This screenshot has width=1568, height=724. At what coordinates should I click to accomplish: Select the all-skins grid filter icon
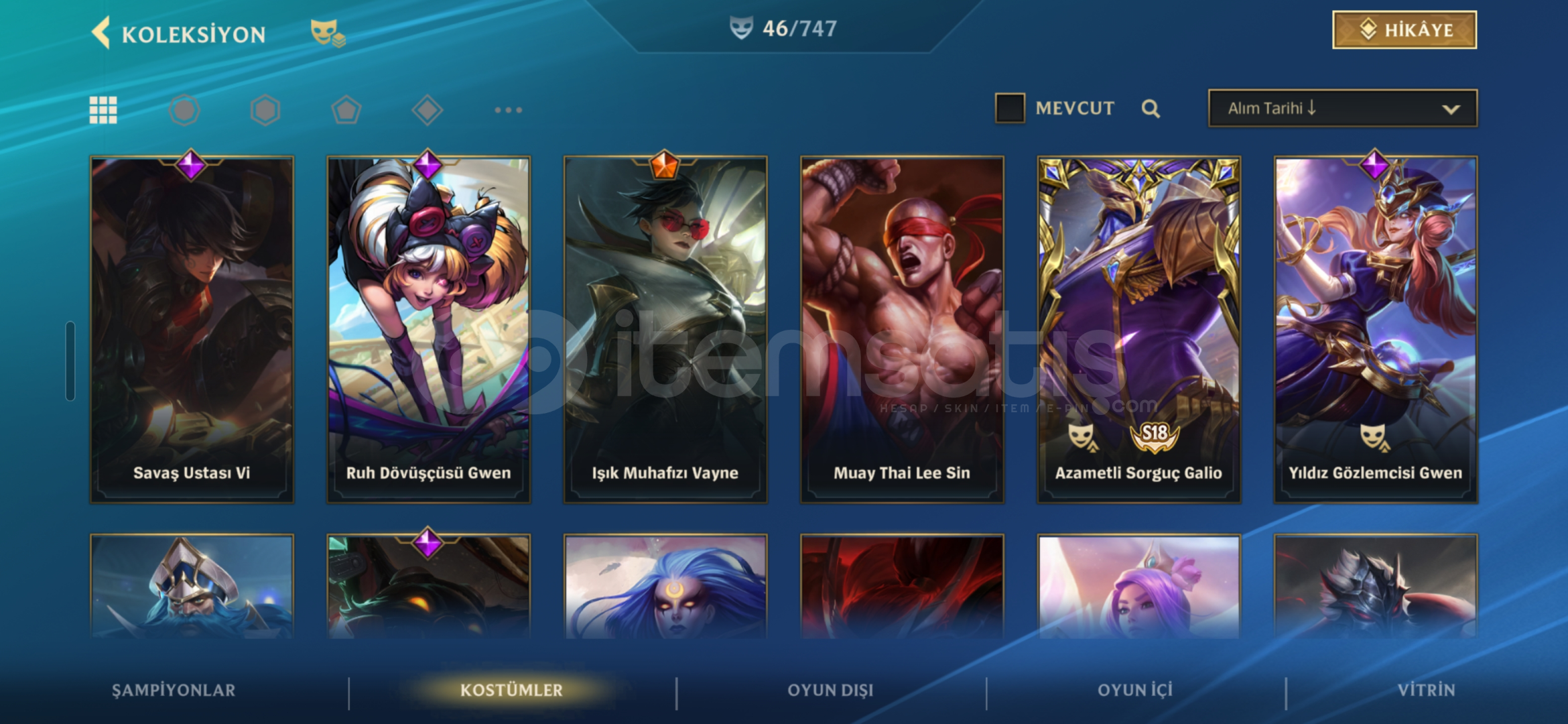(103, 110)
